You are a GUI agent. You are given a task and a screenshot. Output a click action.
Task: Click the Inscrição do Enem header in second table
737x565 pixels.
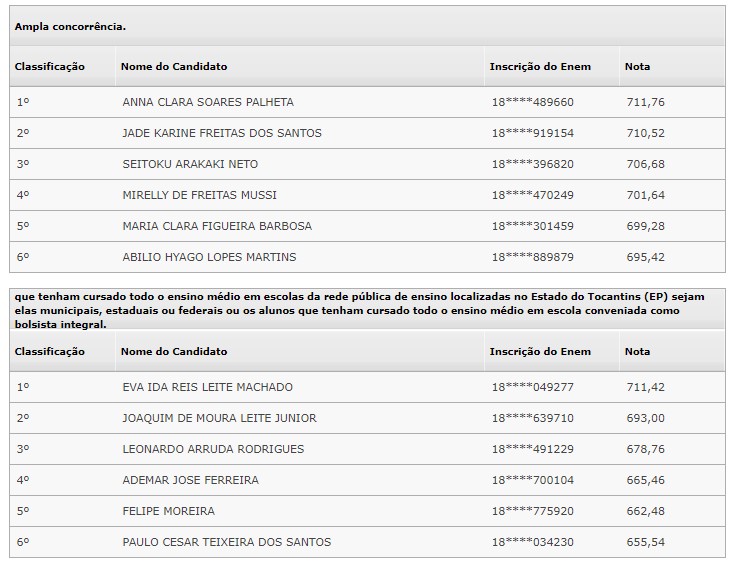coord(540,351)
